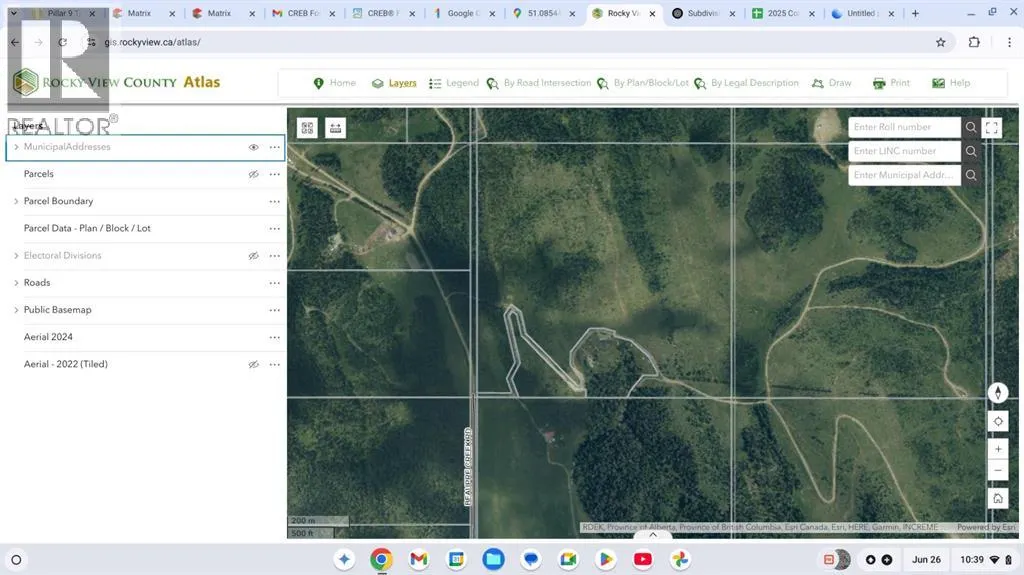Viewport: 1024px width, 575px height.
Task: Open options for Aerial - 2022 (Tiled) layer
Action: click(275, 365)
